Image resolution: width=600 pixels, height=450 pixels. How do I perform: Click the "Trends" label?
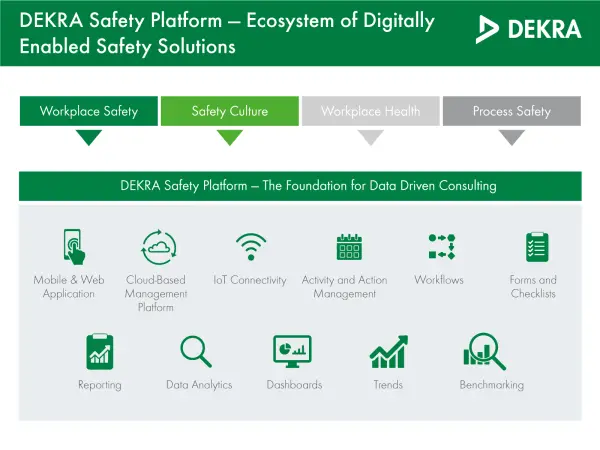(x=388, y=385)
